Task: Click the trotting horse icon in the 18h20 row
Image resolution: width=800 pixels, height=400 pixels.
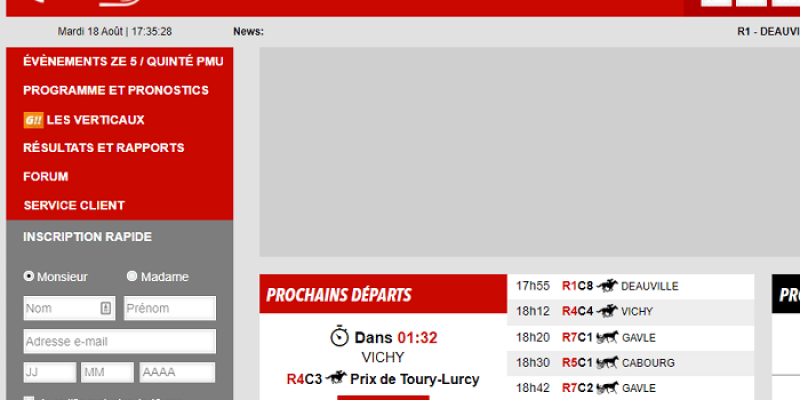Action: coord(607,337)
